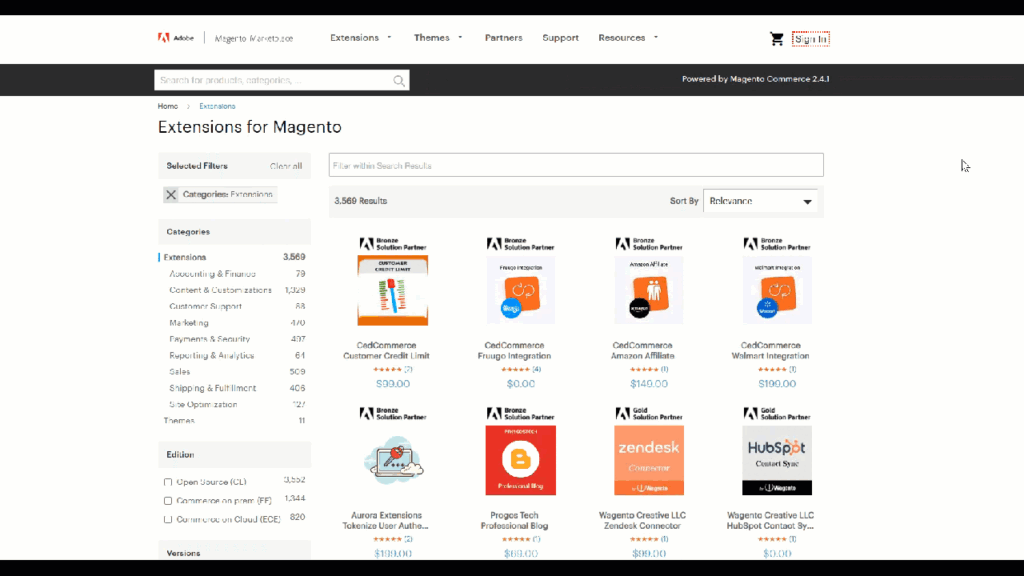Go to the Partners page
The width and height of the screenshot is (1024, 576).
(x=504, y=38)
